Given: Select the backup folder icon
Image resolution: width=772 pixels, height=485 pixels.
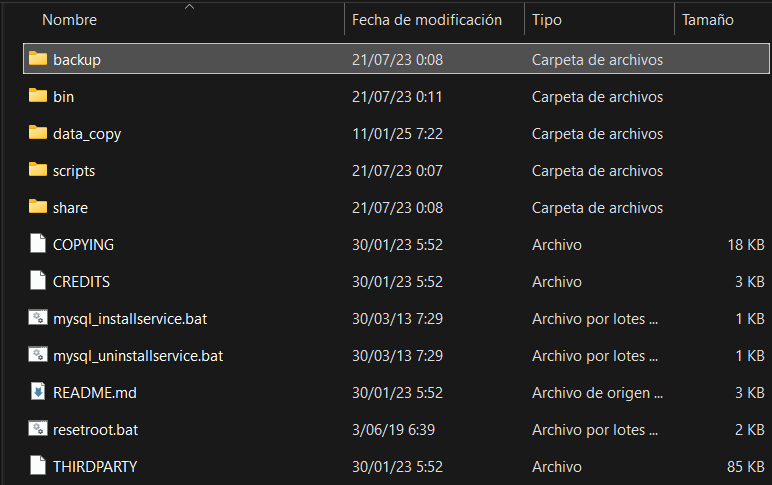Looking at the screenshot, I should (x=38, y=59).
